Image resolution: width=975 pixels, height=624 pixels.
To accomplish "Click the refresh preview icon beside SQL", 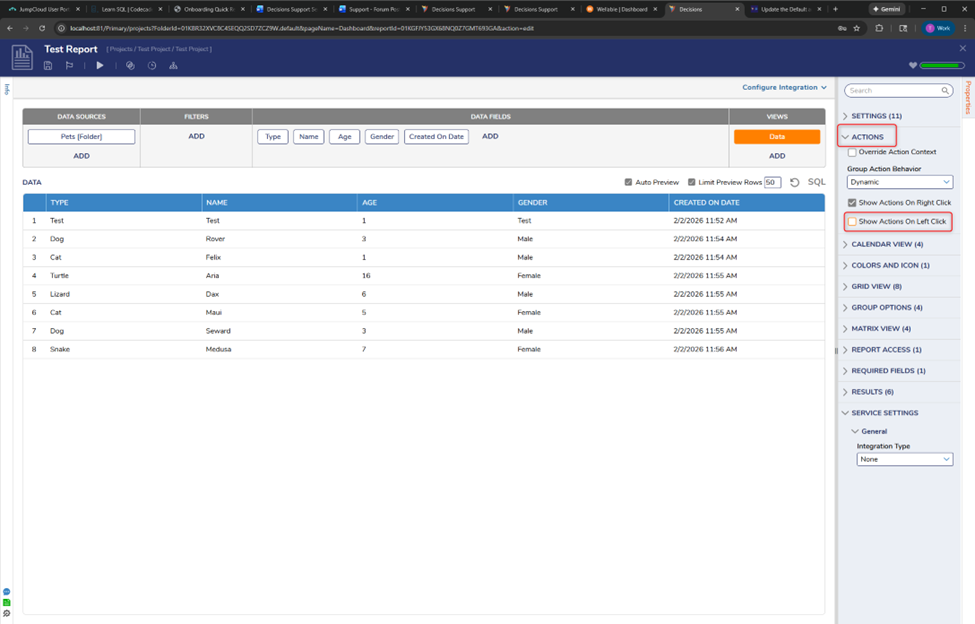I will point(795,182).
